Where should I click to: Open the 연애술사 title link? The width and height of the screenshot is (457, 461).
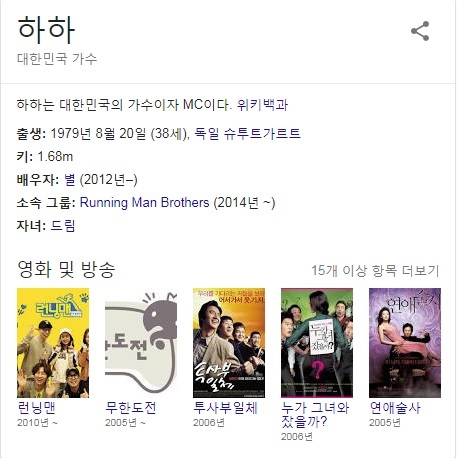click(395, 407)
